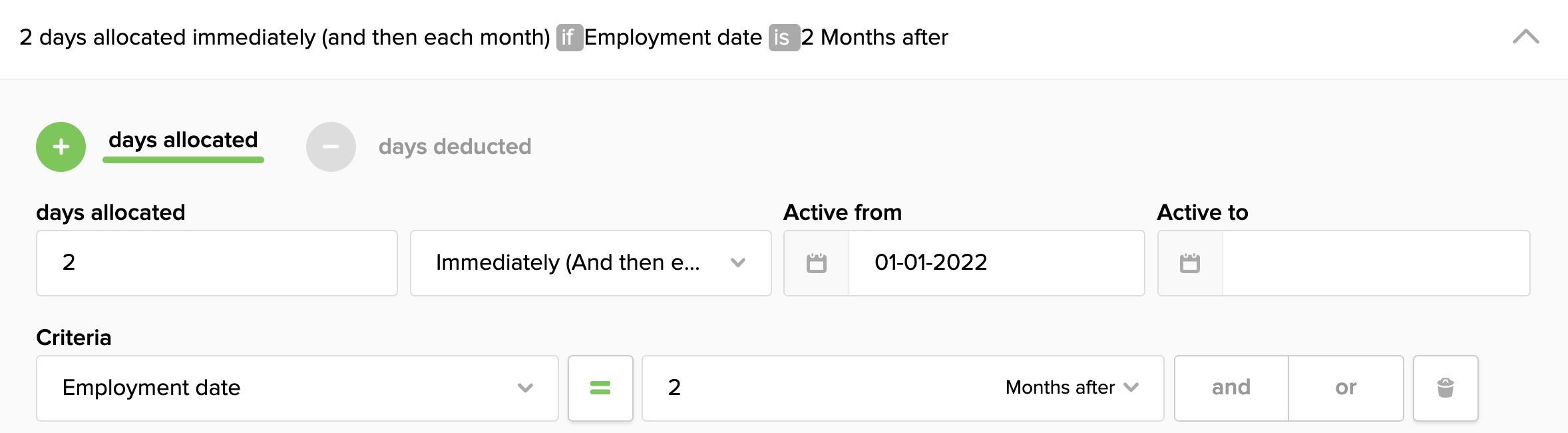Collapse the rule panel with chevron

tap(1525, 37)
